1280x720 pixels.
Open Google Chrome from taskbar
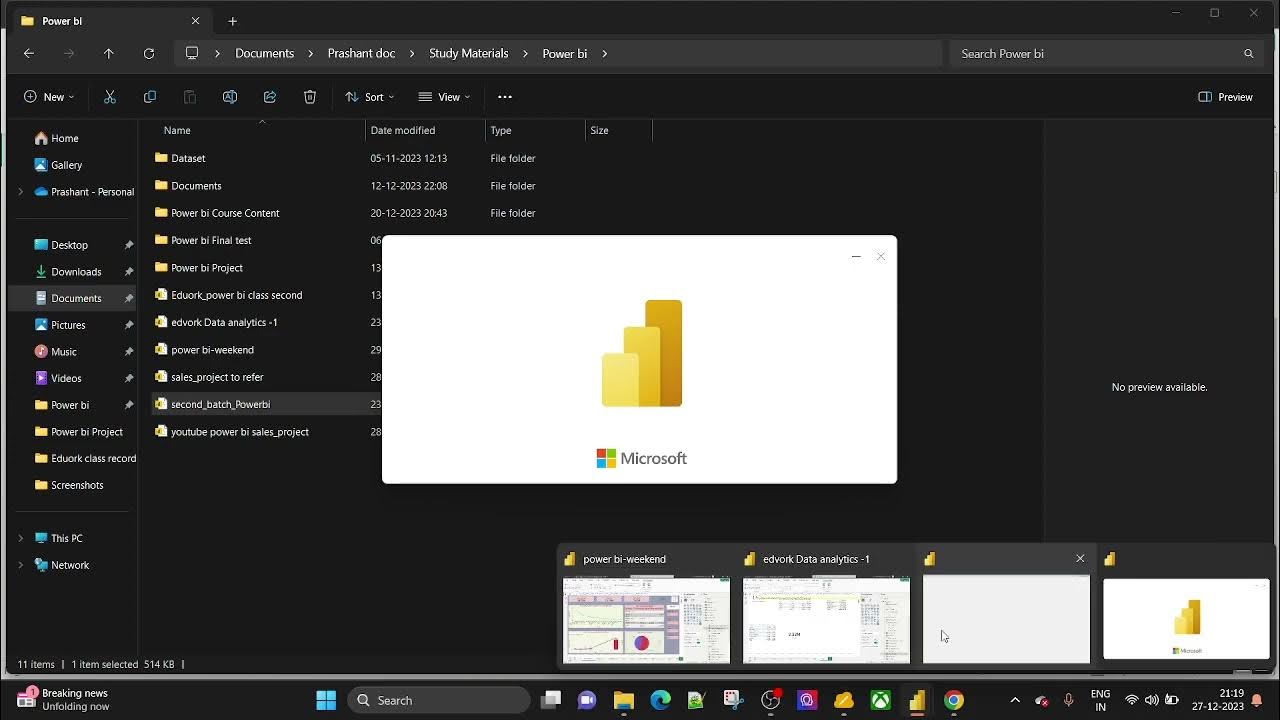point(954,700)
